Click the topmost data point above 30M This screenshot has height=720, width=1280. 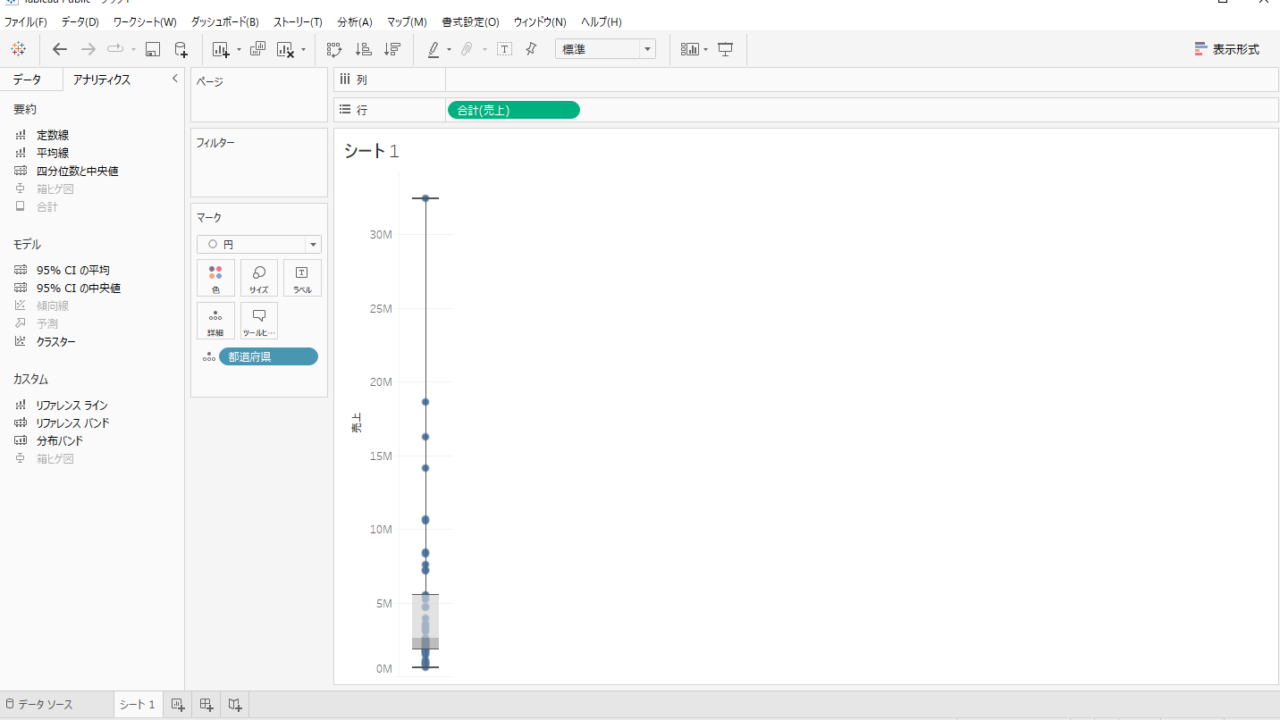tap(425, 198)
